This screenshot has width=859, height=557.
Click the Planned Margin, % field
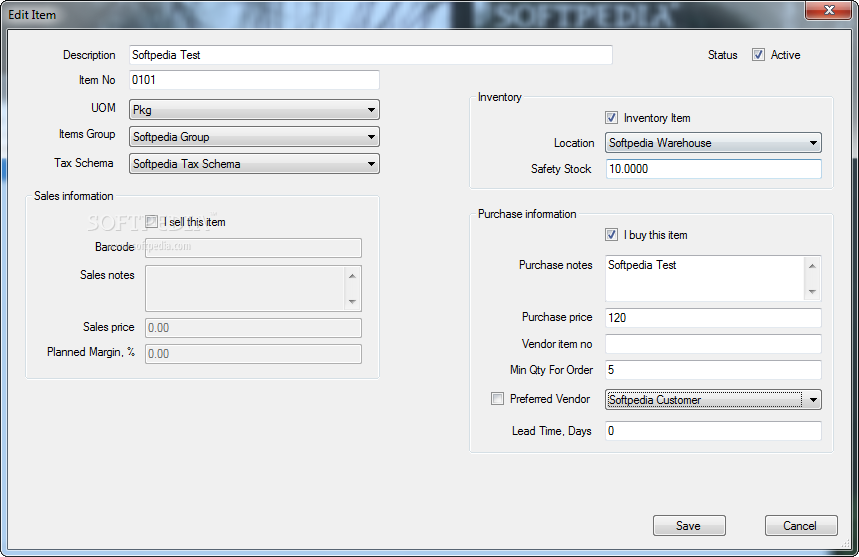[253, 354]
